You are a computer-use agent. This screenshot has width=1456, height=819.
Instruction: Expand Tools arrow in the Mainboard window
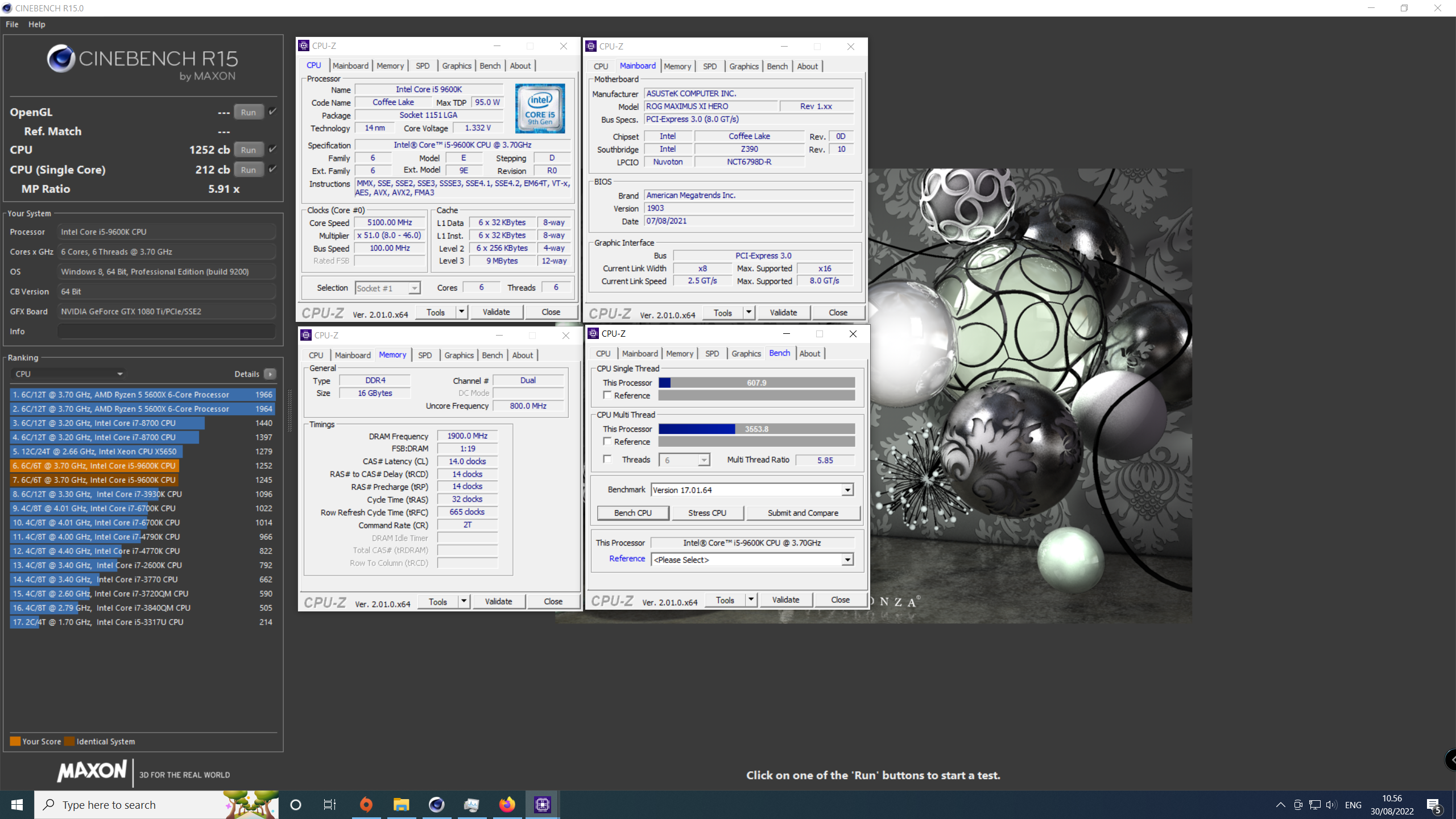(x=749, y=312)
